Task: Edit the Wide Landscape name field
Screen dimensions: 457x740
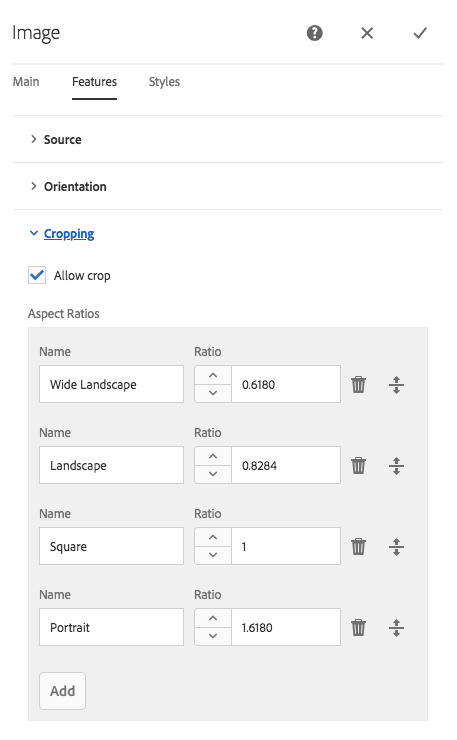Action: coord(111,384)
